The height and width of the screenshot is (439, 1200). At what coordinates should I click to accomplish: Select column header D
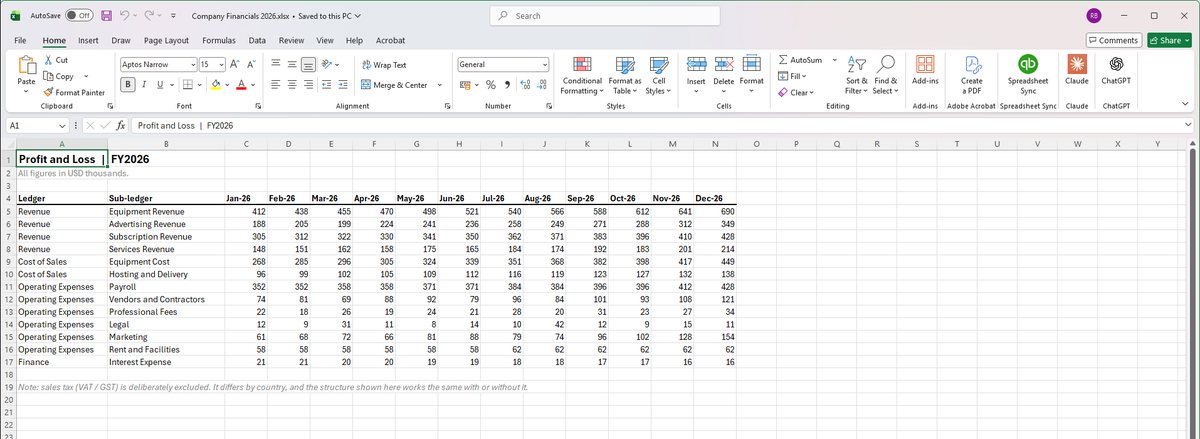pyautogui.click(x=288, y=145)
